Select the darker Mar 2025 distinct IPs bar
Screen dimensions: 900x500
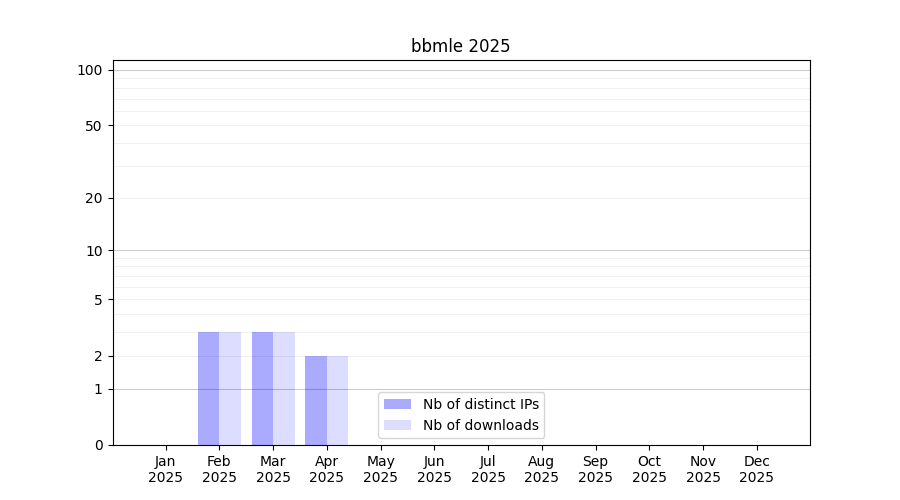pos(262,388)
